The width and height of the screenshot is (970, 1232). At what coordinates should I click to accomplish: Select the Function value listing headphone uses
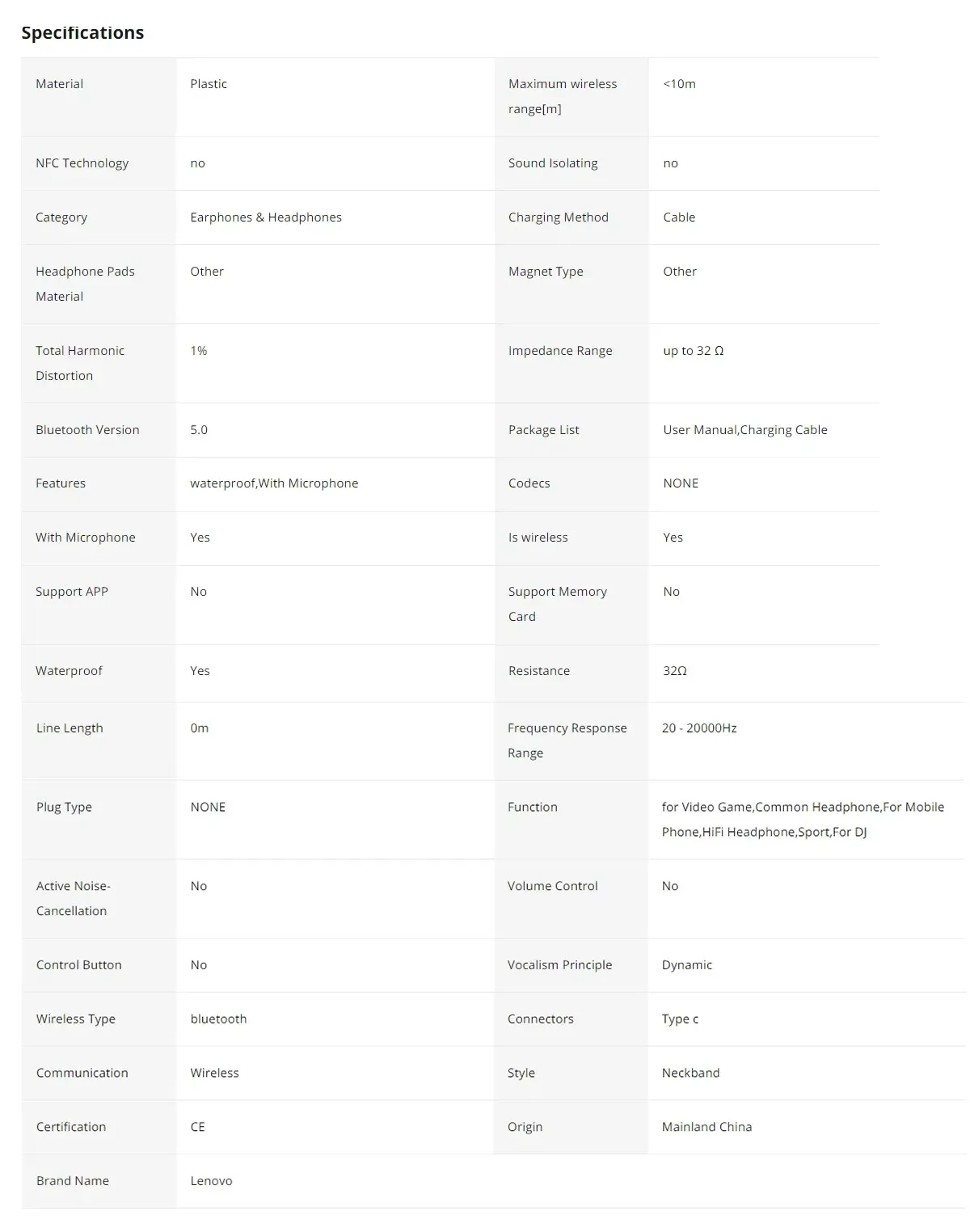tap(803, 820)
